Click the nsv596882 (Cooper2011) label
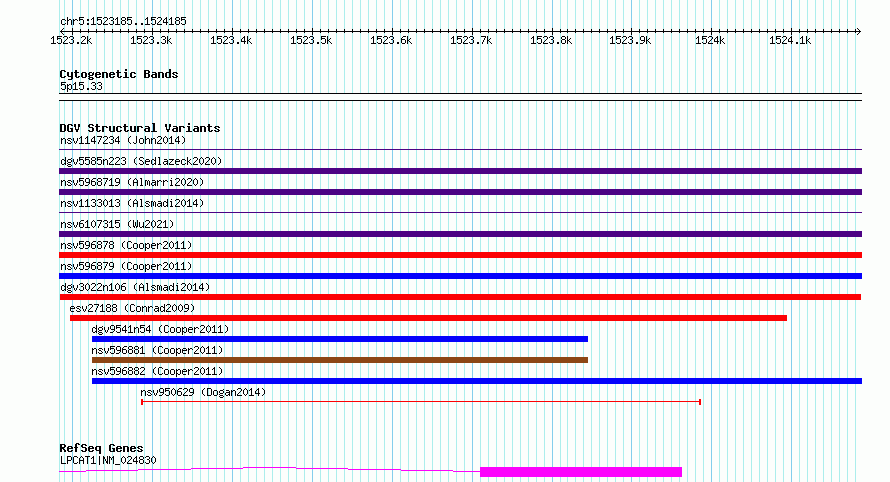The height and width of the screenshot is (482, 890). [x=157, y=371]
